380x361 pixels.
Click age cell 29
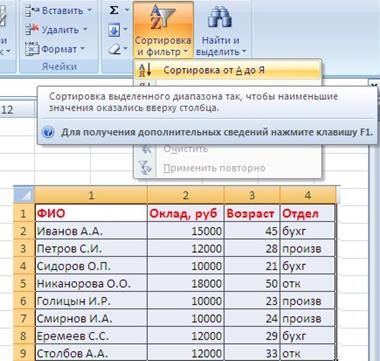[252, 336]
